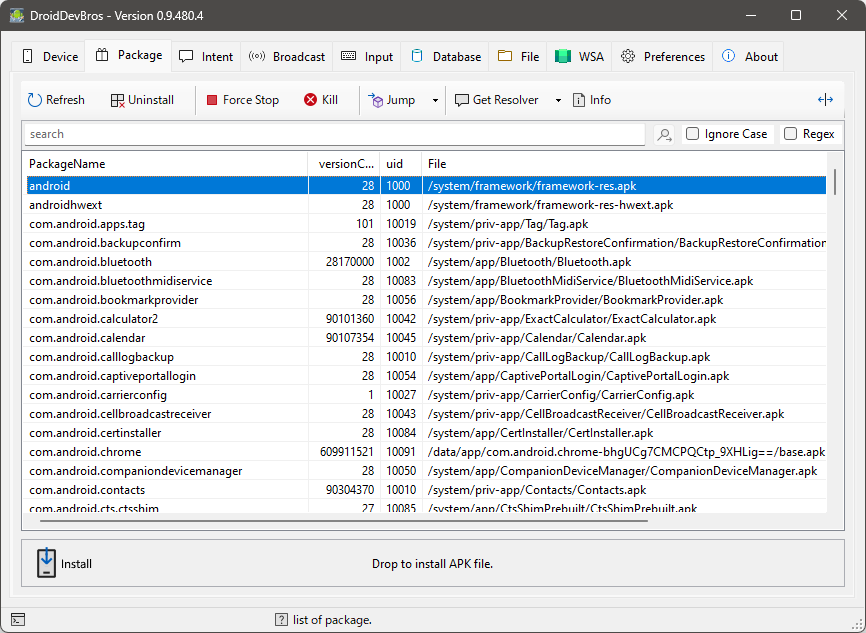Switch to the WSA tab
This screenshot has width=866, height=633.
579,56
